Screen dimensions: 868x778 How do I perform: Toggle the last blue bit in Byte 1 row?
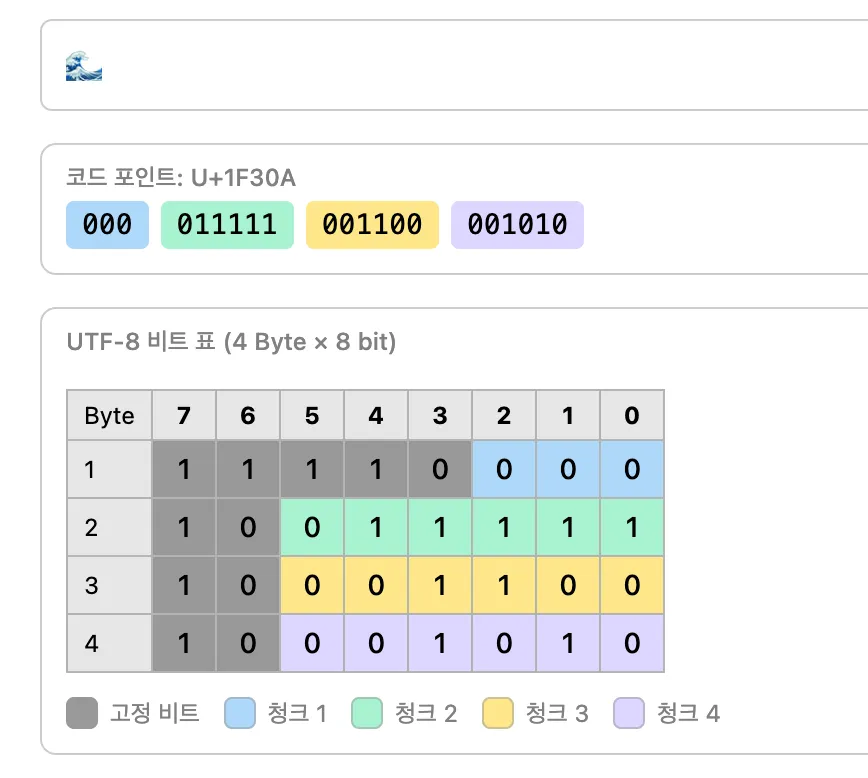click(x=631, y=470)
